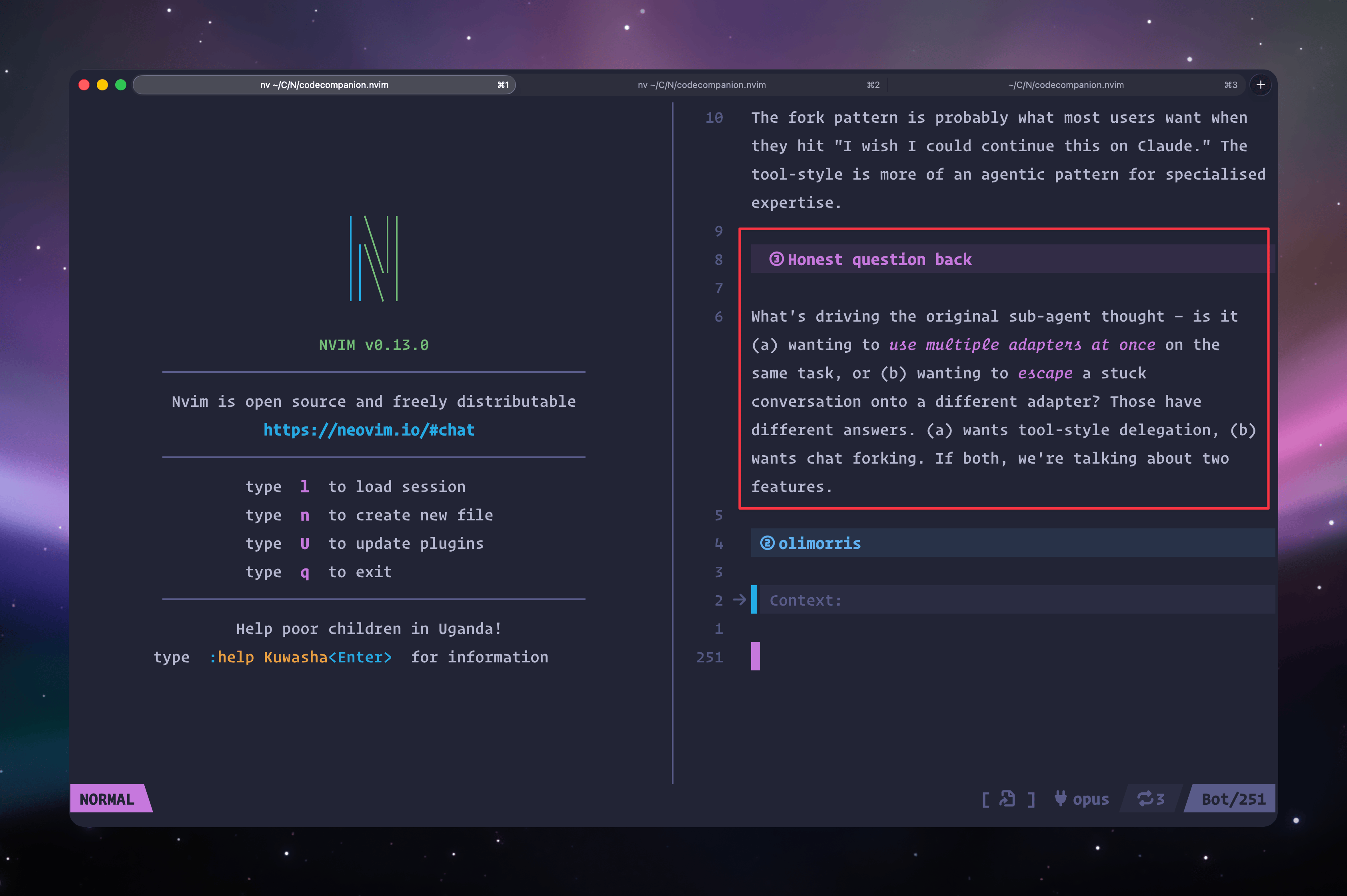Viewport: 1347px width, 896px height.
Task: Switch to third terminal tab ⌘3
Action: click(x=1066, y=84)
